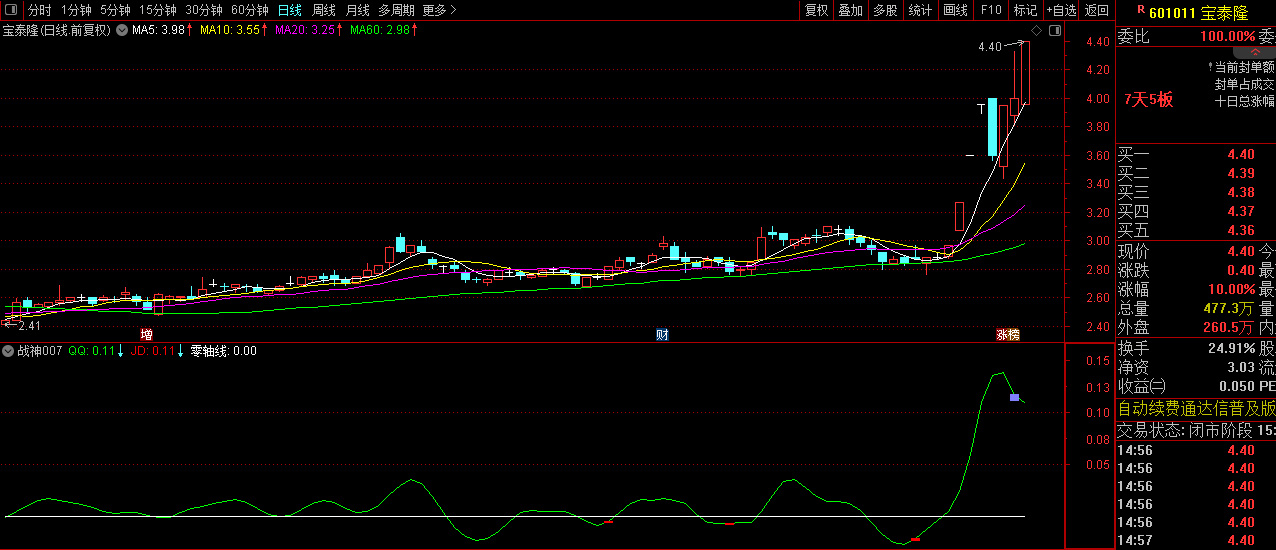The image size is (1276, 550).
Task: Toggle the left sidebar panel icon
Action: 12,10
